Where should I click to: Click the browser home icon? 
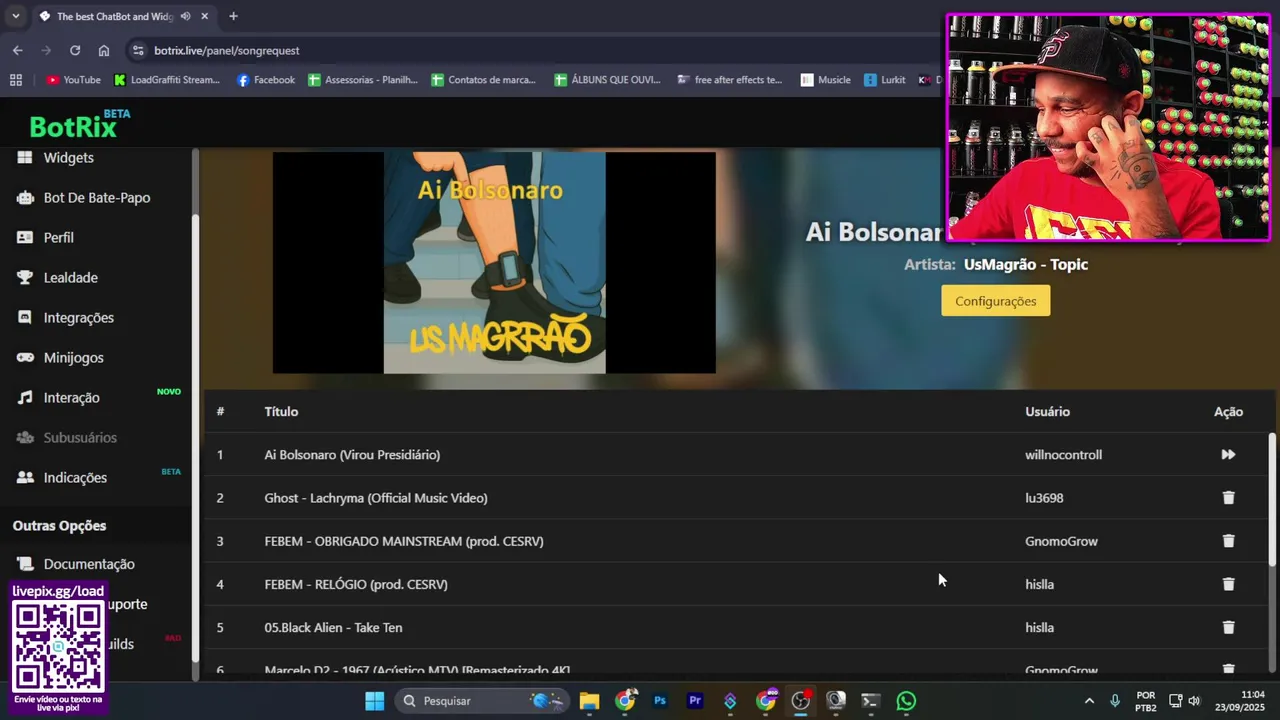[104, 50]
